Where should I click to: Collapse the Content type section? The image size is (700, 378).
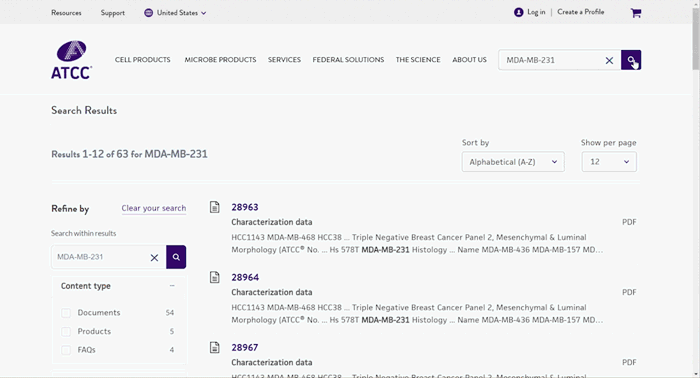coord(172,286)
